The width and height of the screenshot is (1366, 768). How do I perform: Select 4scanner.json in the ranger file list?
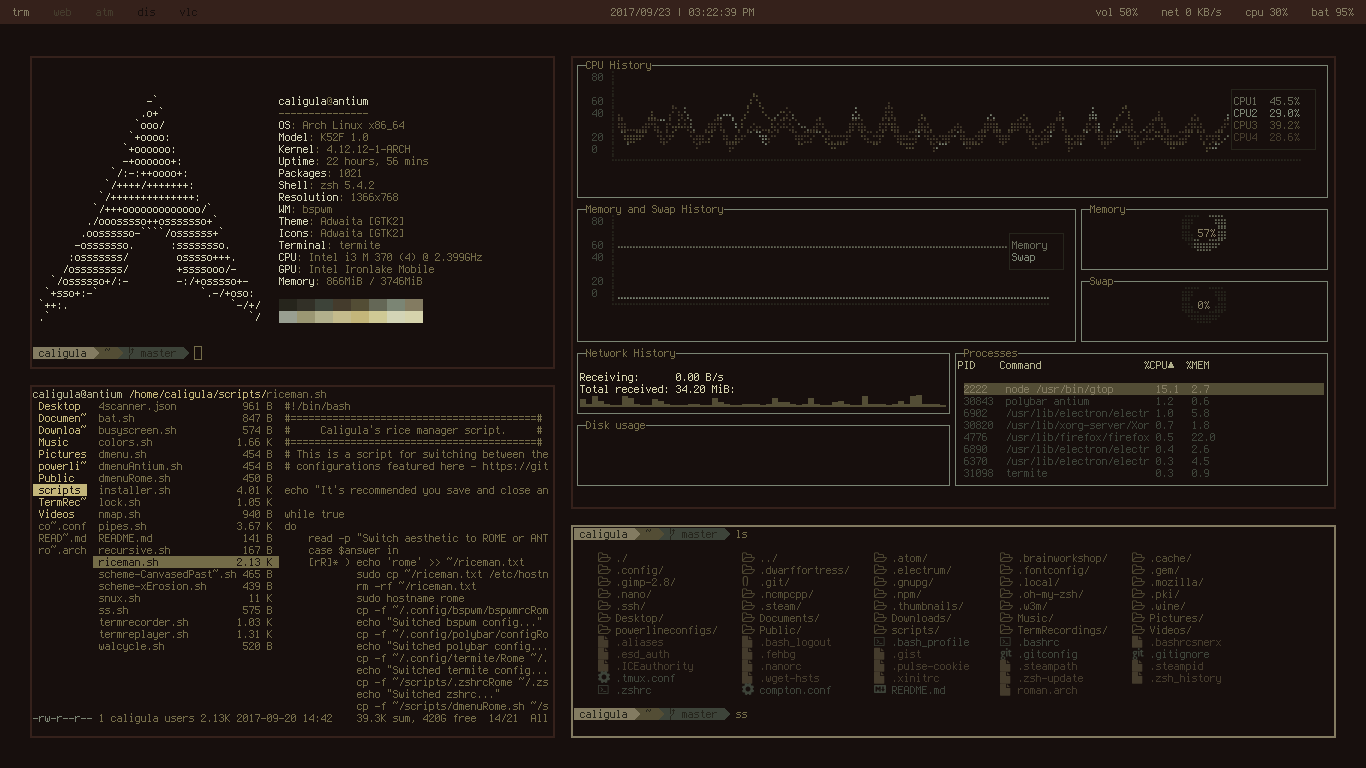tap(185, 406)
